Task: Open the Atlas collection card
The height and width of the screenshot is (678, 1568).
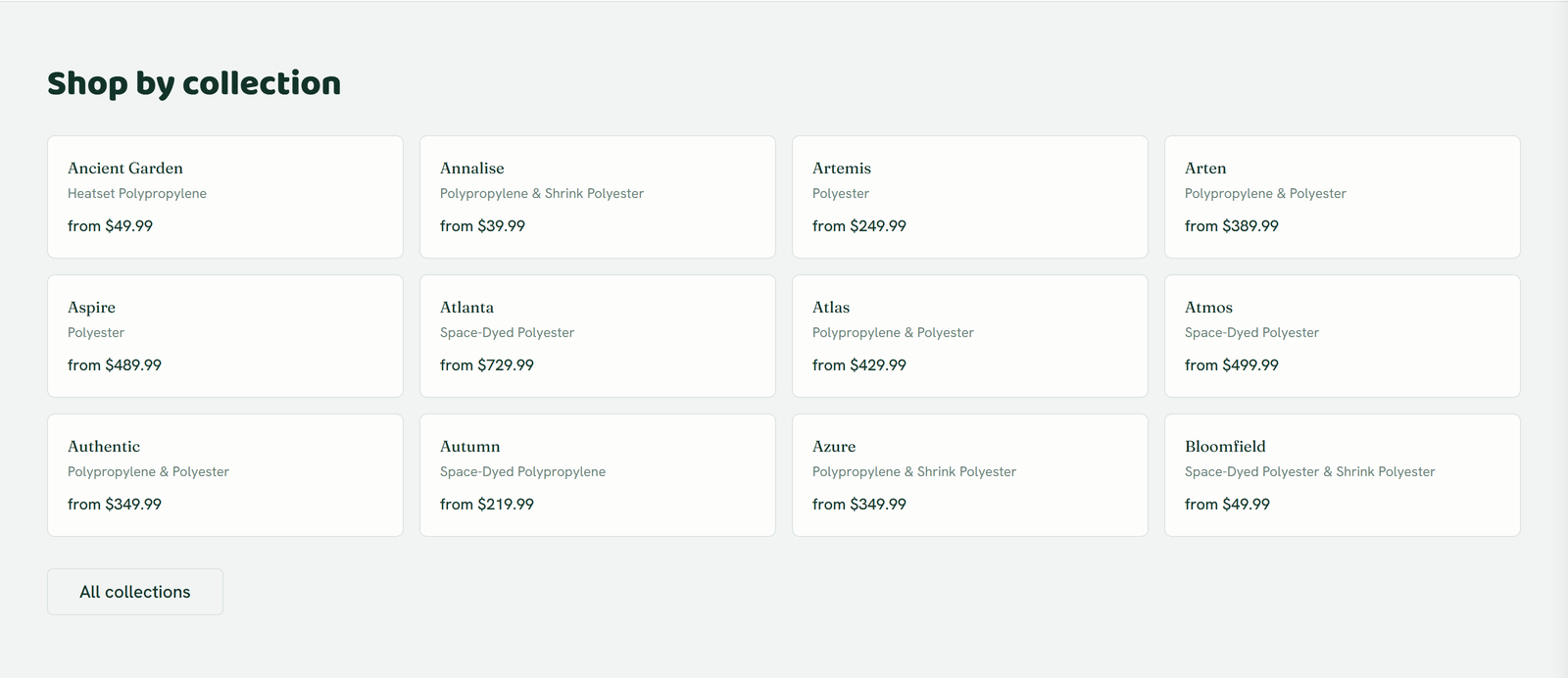Action: tap(970, 336)
